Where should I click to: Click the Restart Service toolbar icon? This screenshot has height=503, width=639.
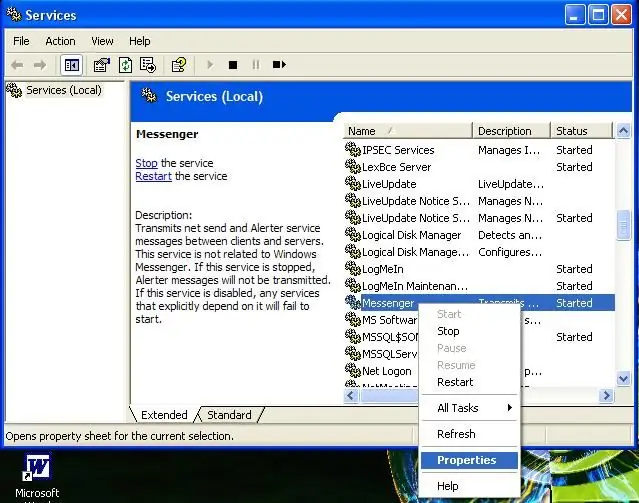tap(279, 65)
